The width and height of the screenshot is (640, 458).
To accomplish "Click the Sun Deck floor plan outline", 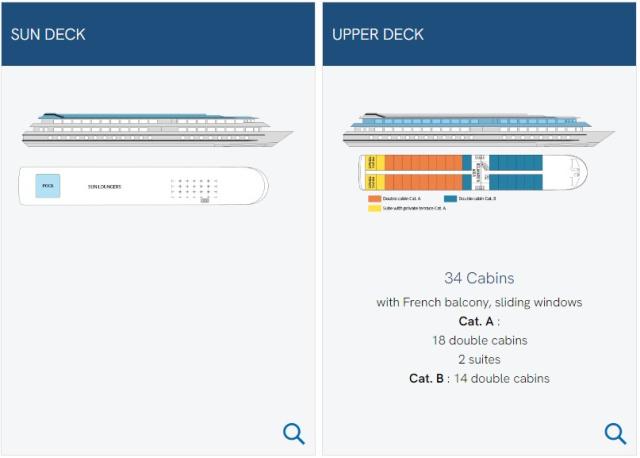I will [x=144, y=186].
